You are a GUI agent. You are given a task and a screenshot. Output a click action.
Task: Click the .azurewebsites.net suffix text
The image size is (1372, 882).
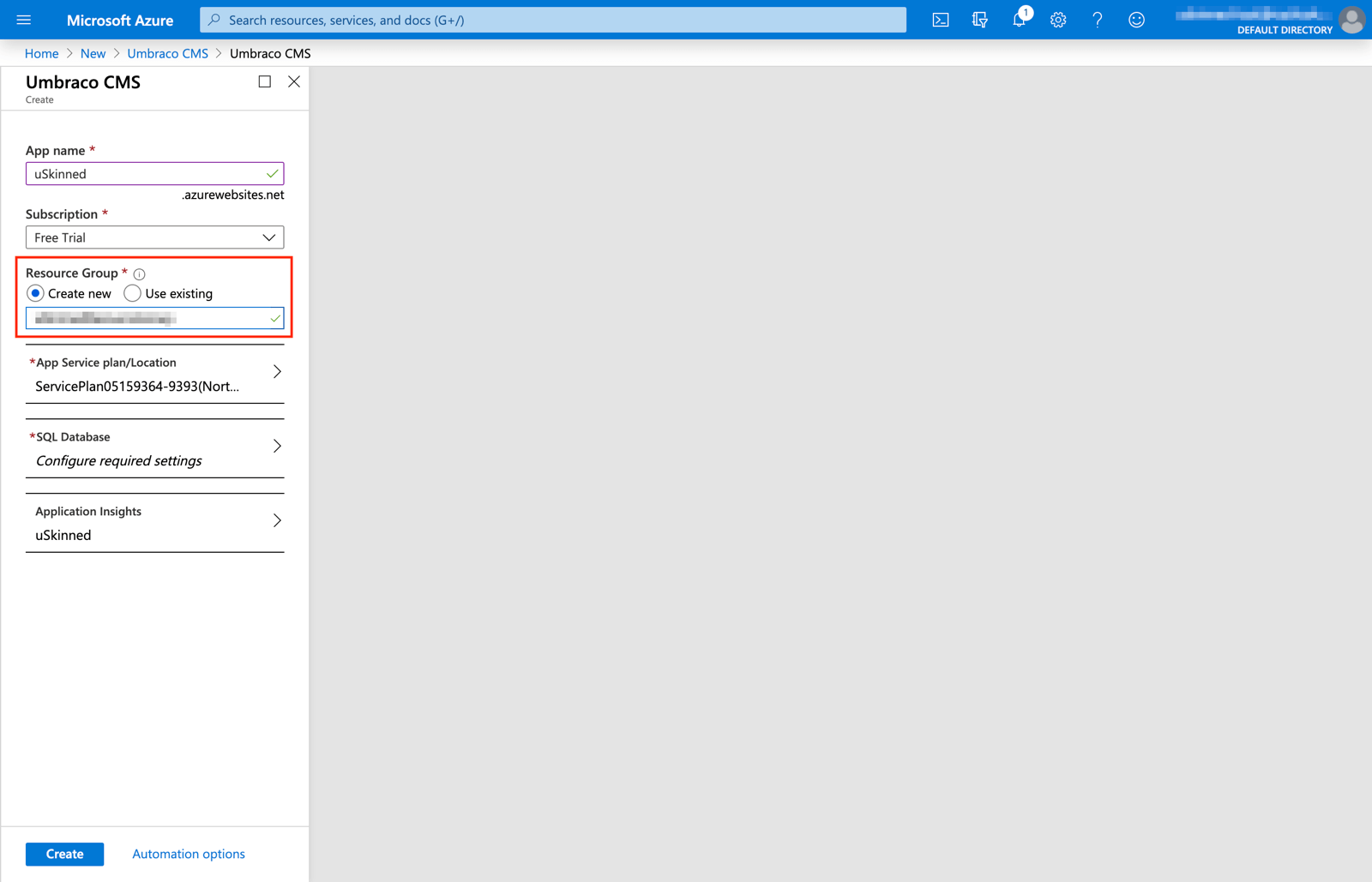pos(232,195)
